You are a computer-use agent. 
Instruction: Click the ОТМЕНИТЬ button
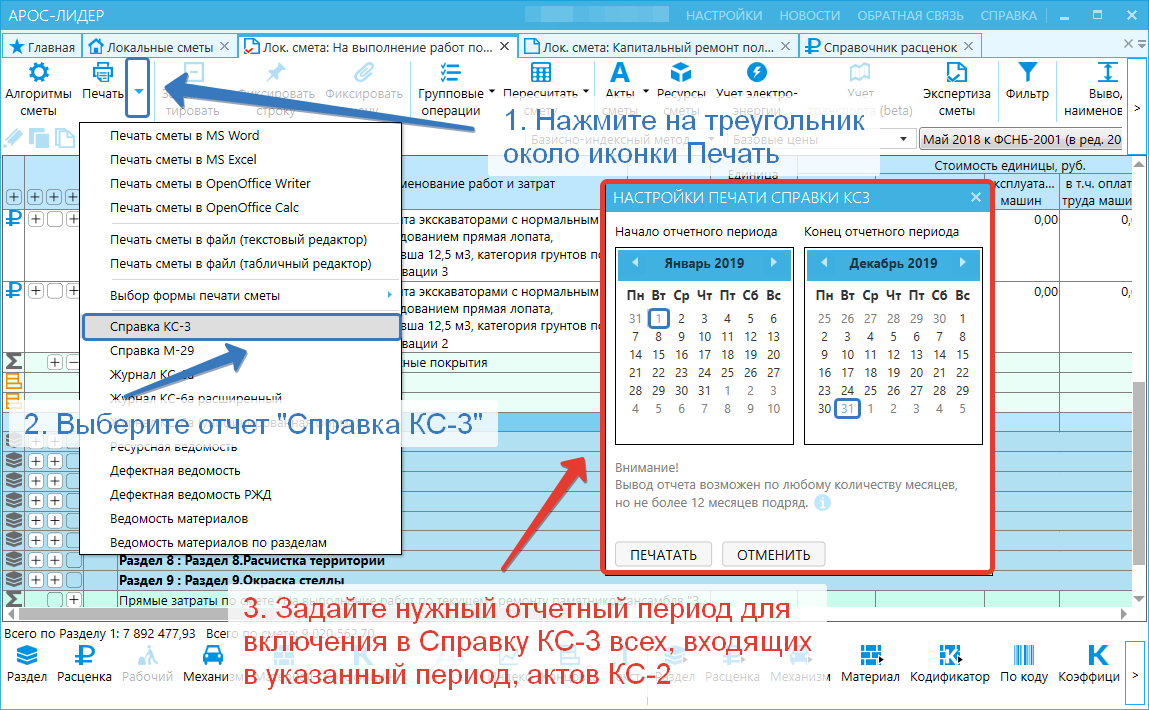(x=773, y=555)
